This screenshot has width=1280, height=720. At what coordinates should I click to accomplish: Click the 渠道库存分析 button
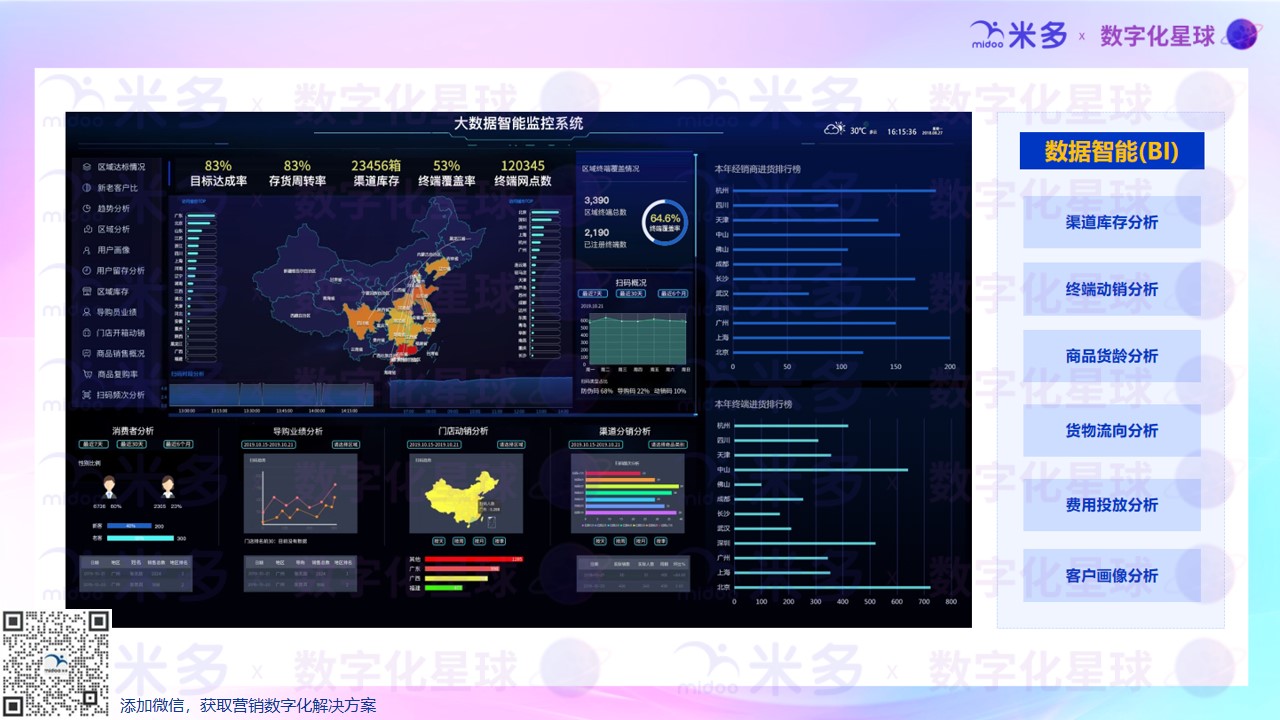coord(1111,222)
